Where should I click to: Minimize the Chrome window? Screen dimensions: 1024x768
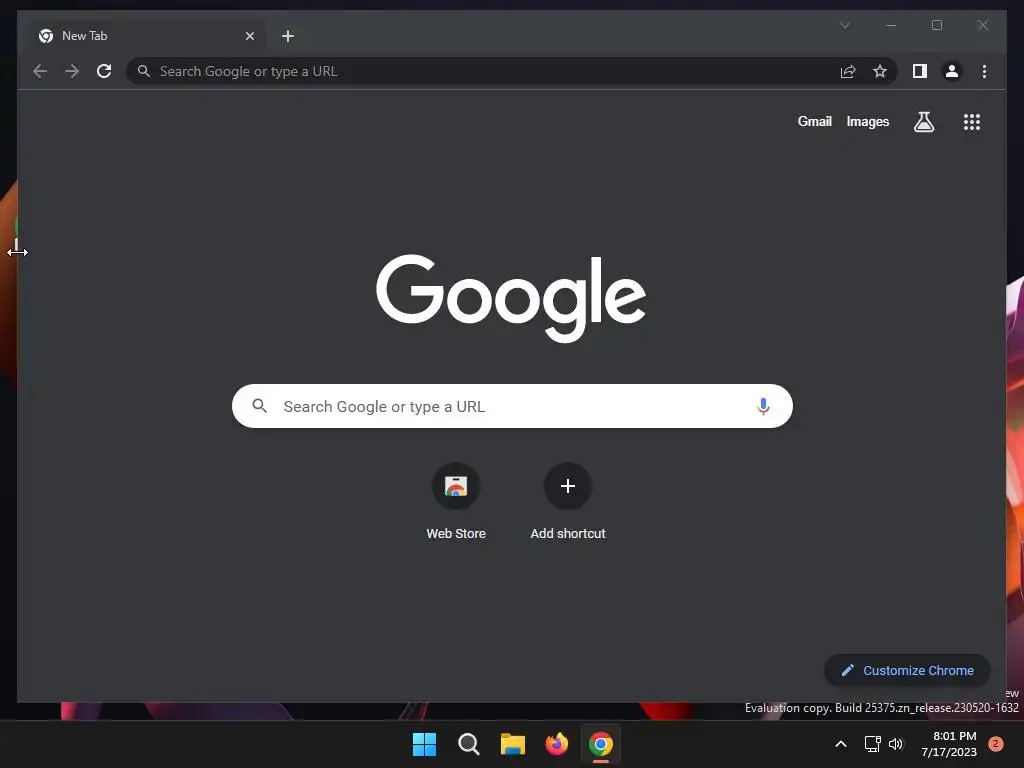coord(891,25)
